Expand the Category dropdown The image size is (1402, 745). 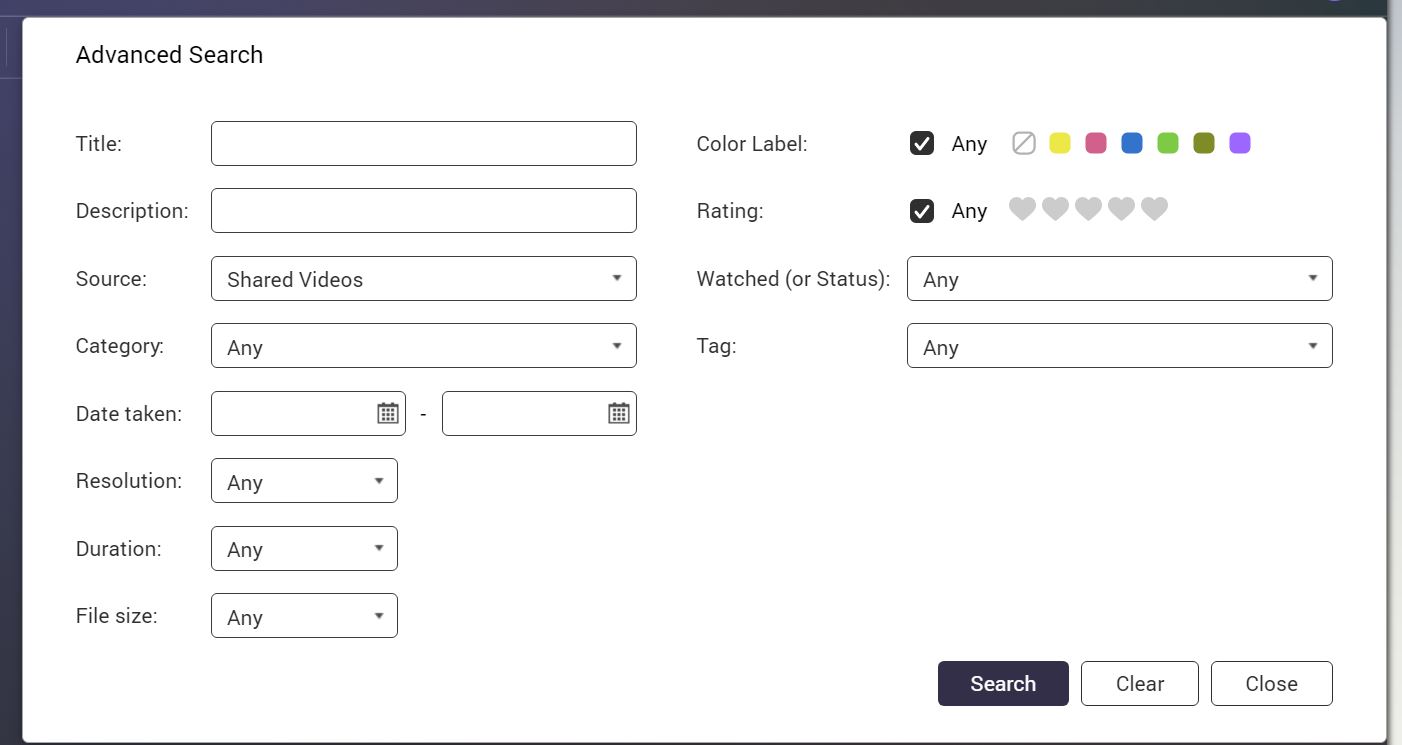pos(424,346)
